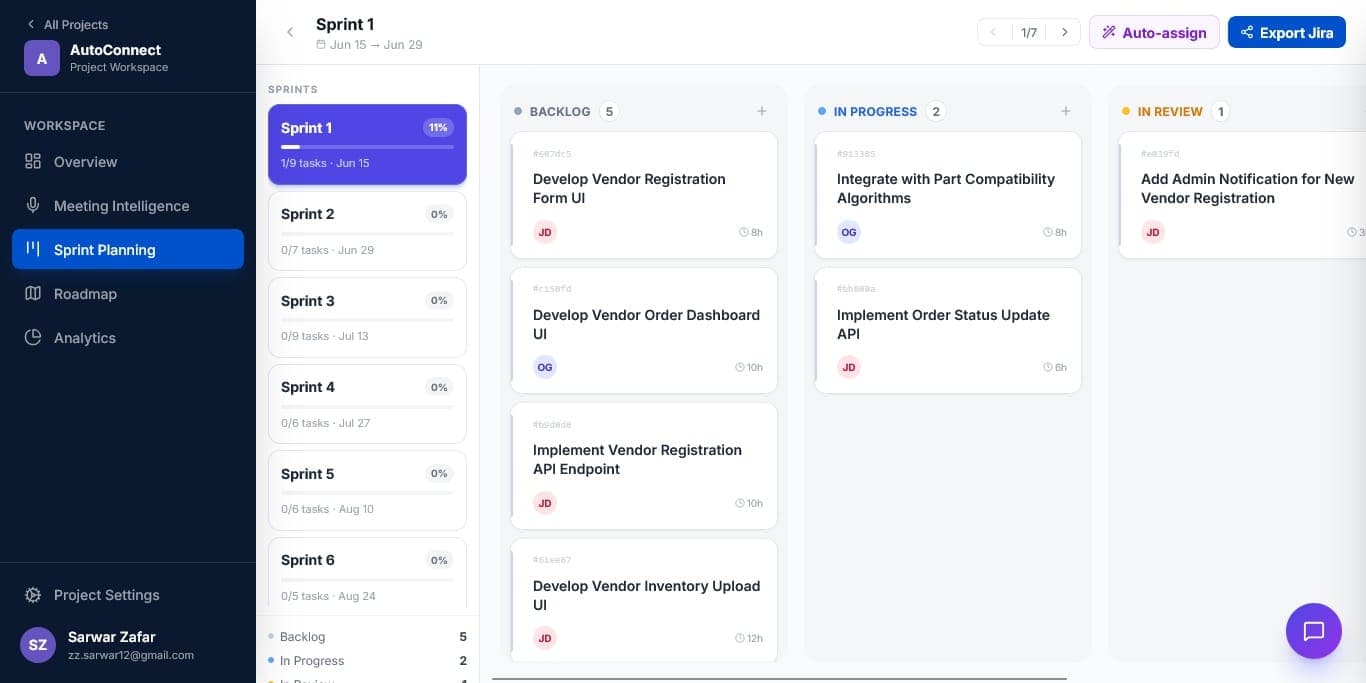
Task: Click 6h estimate on Order Status Update card
Action: point(1055,367)
